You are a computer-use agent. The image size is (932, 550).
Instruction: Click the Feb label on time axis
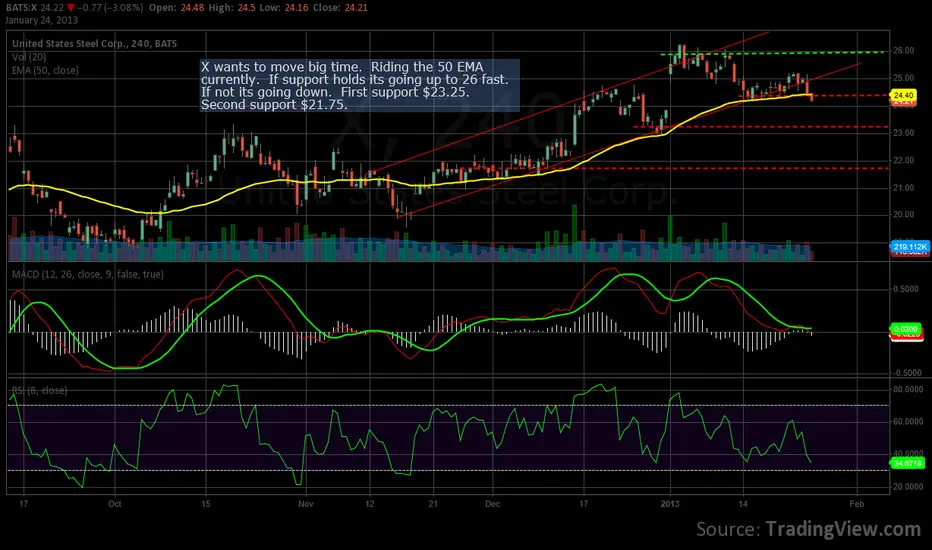tap(857, 504)
